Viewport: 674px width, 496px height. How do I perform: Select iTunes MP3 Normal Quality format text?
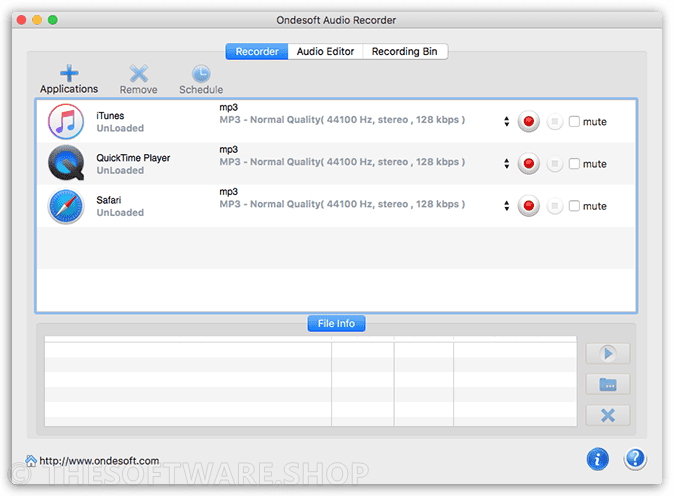342,120
